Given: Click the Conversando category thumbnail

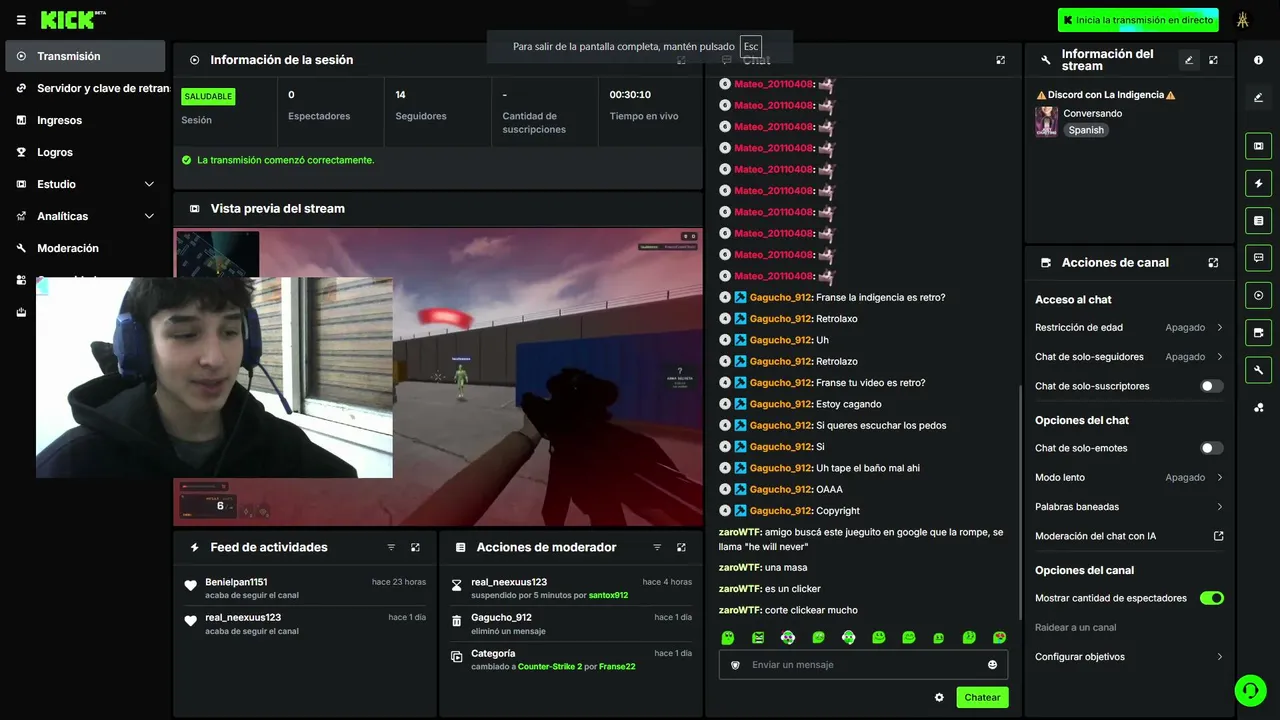Looking at the screenshot, I should [1046, 122].
